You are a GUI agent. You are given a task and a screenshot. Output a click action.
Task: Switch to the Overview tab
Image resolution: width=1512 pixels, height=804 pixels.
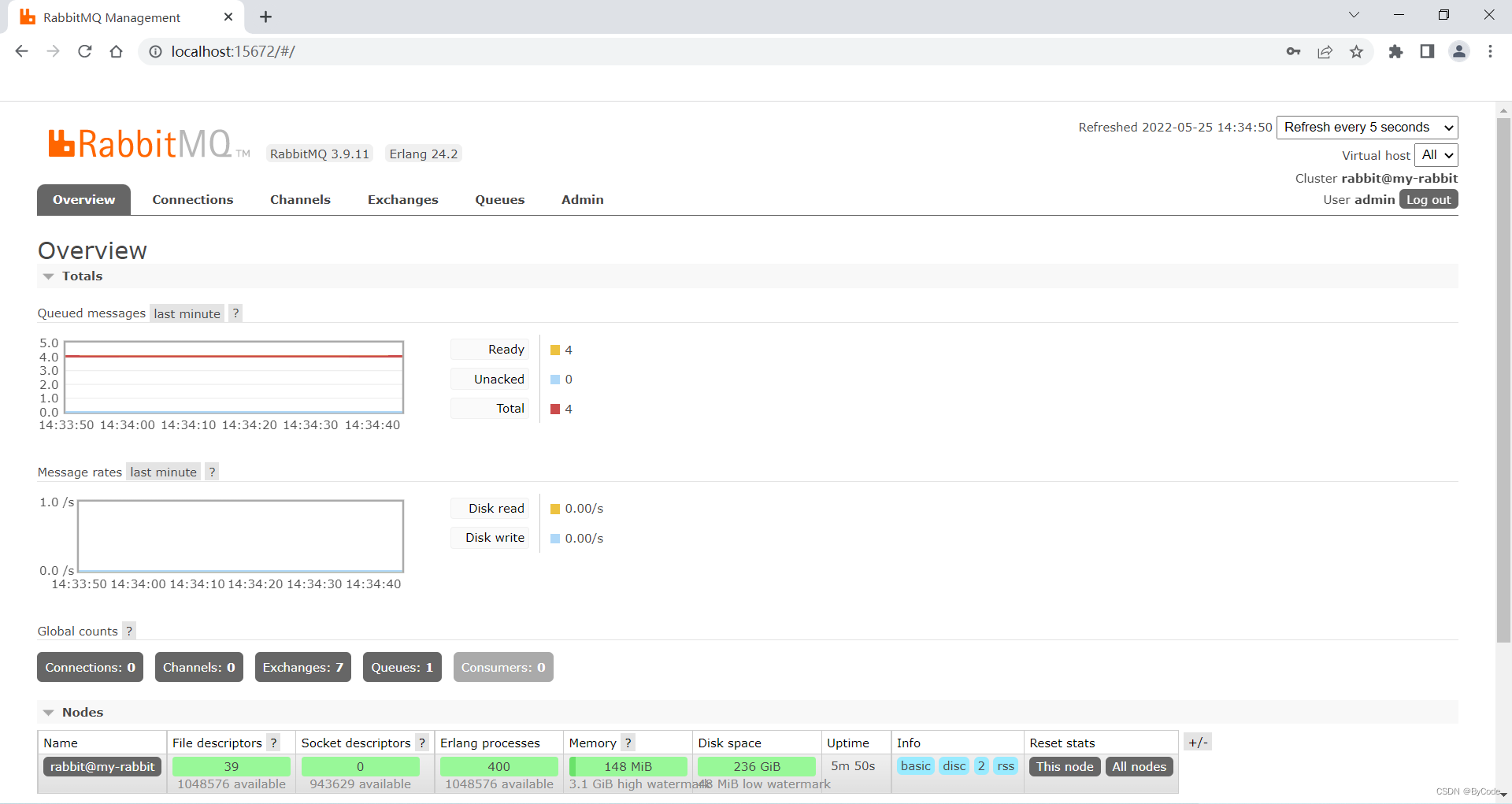pyautogui.click(x=83, y=200)
